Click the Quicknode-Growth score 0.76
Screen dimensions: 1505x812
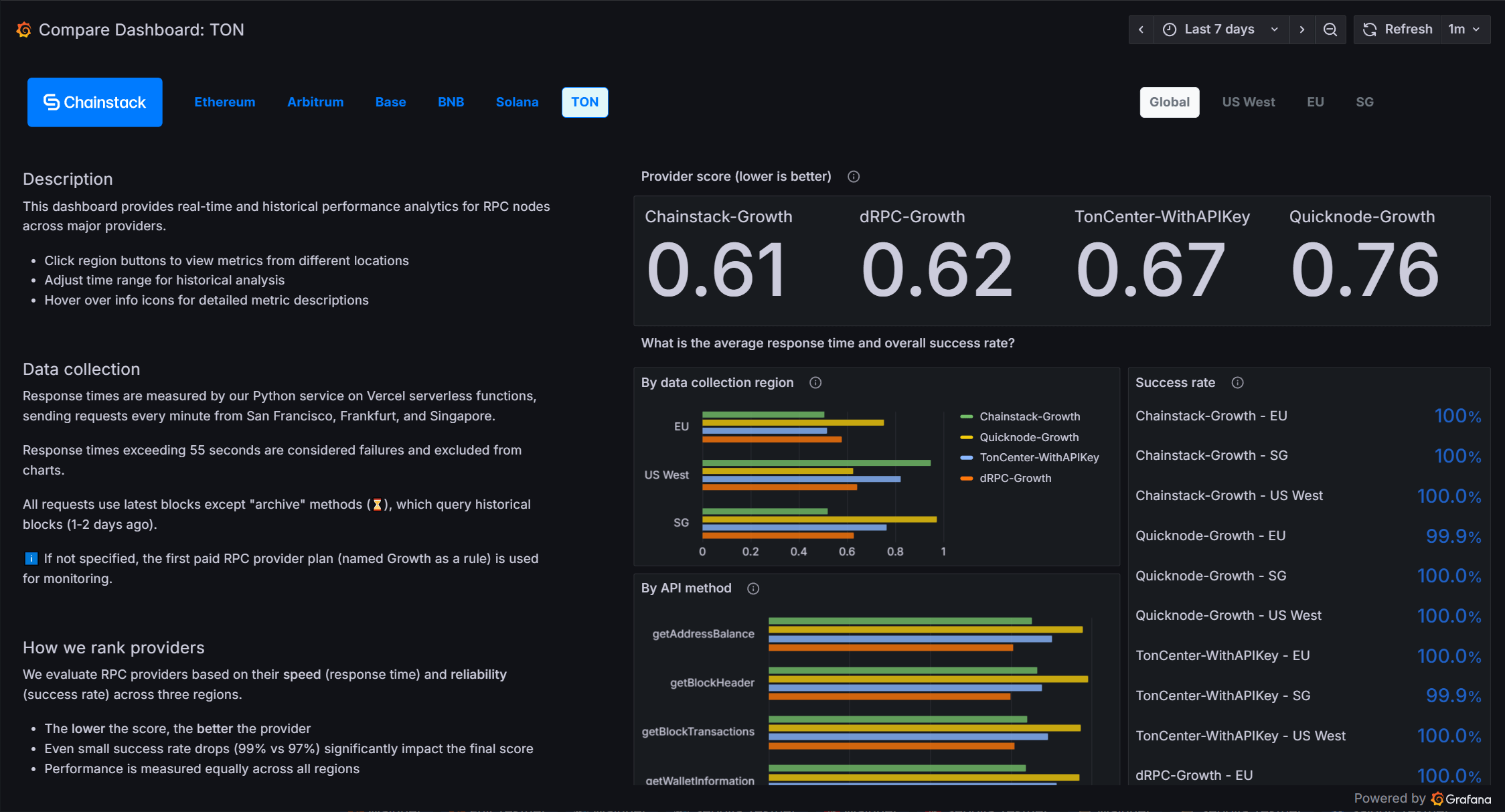coord(1365,270)
